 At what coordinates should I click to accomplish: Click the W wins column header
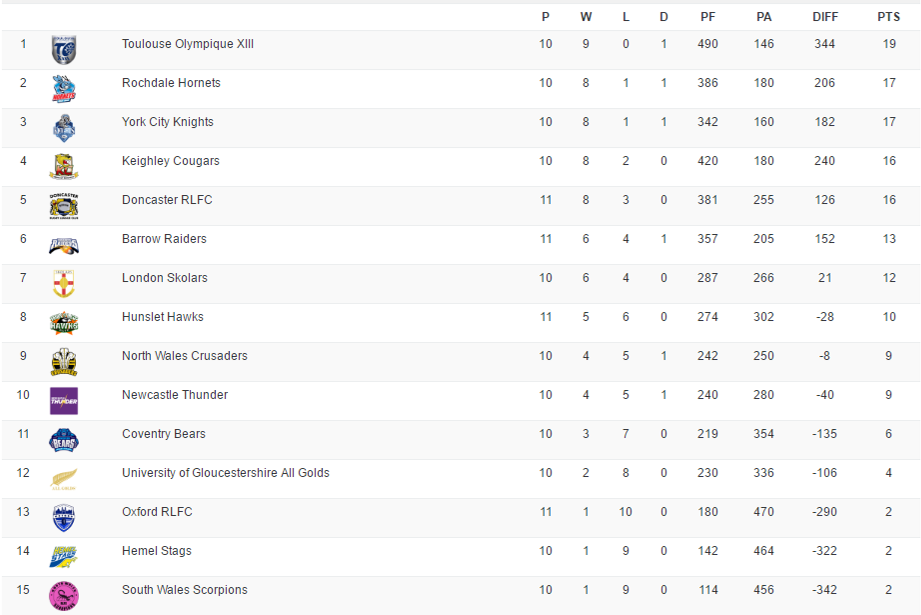point(586,16)
